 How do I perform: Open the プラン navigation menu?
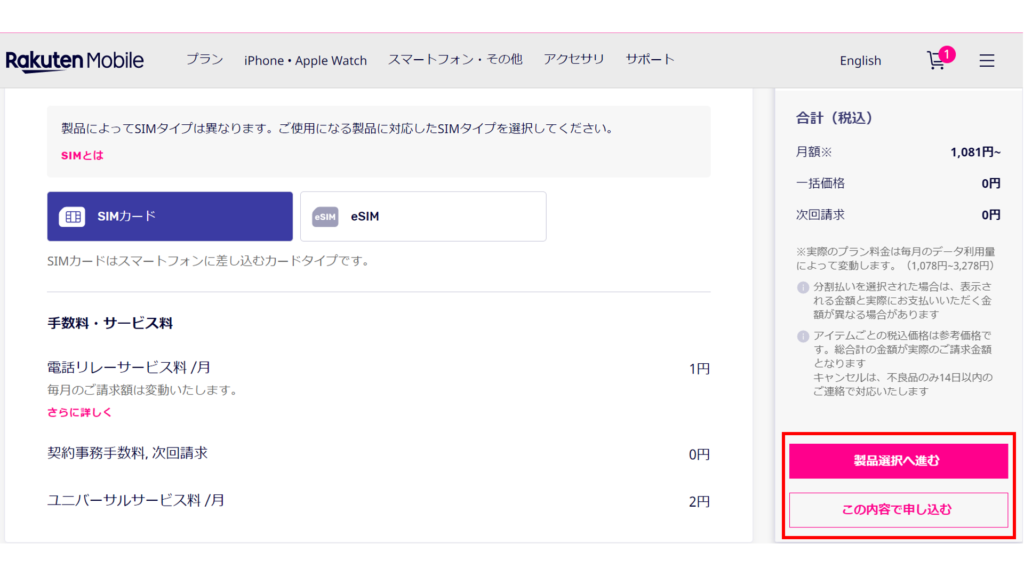tap(204, 60)
